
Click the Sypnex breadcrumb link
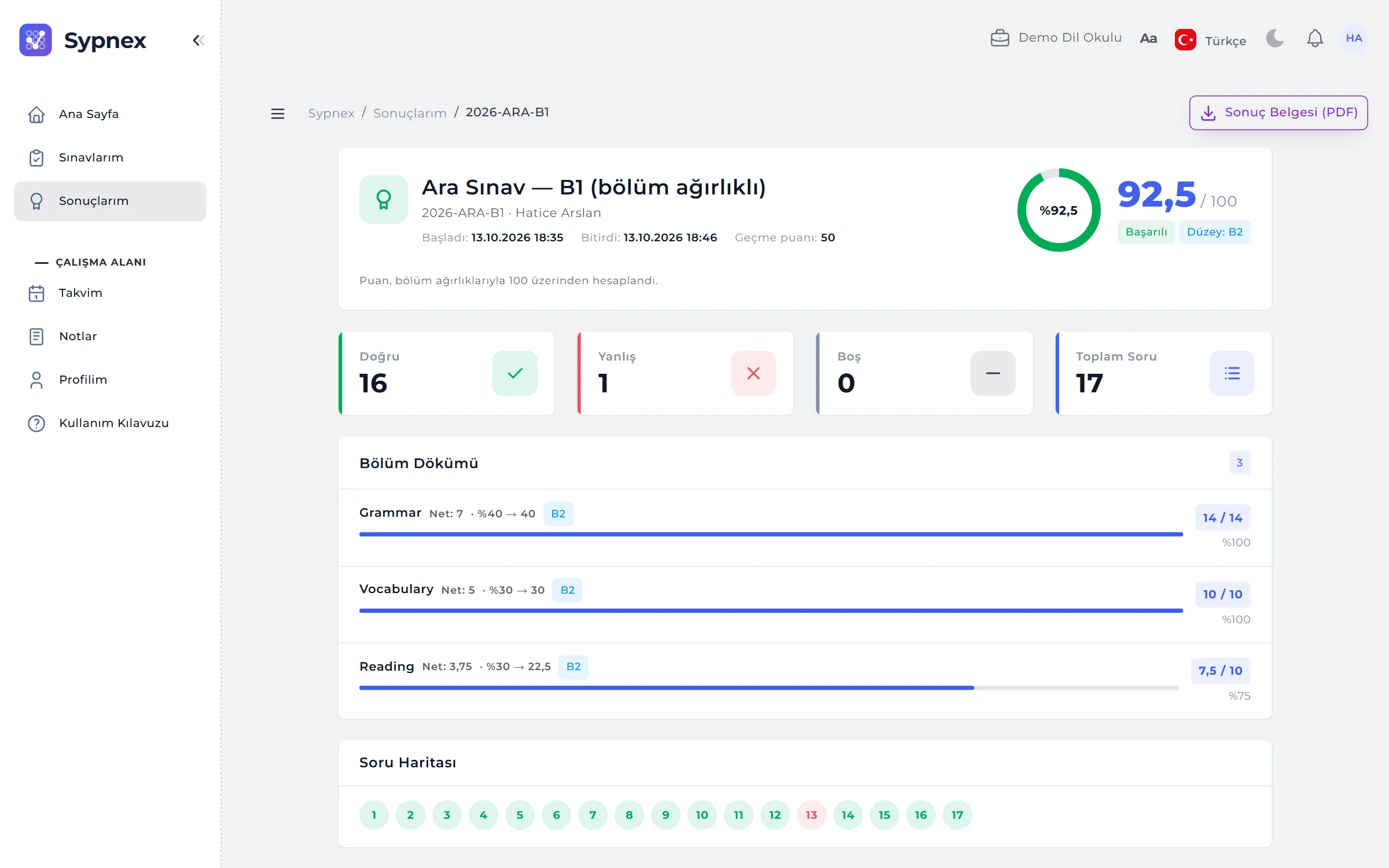[x=331, y=113]
